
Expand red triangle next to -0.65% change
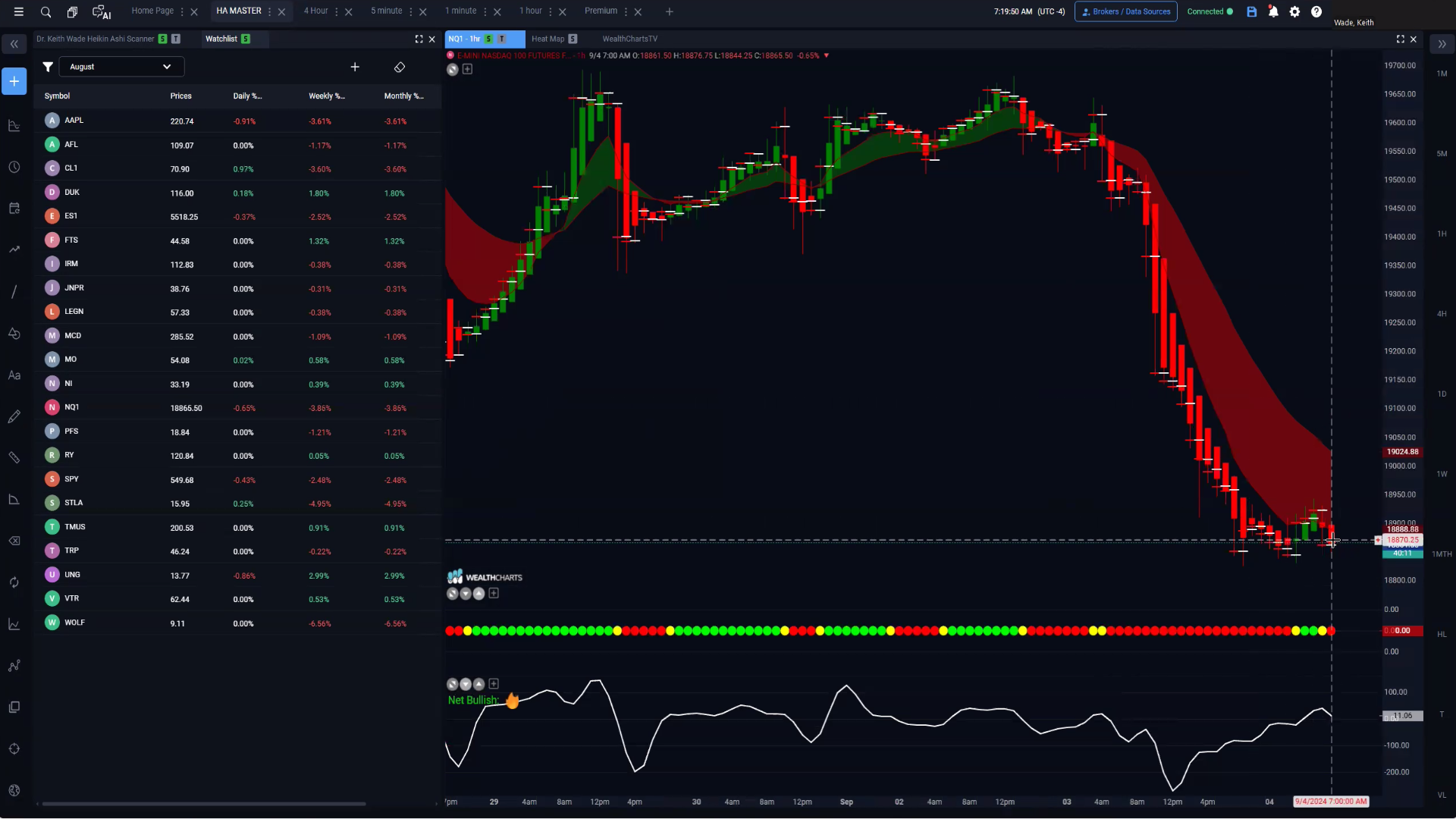coord(827,55)
